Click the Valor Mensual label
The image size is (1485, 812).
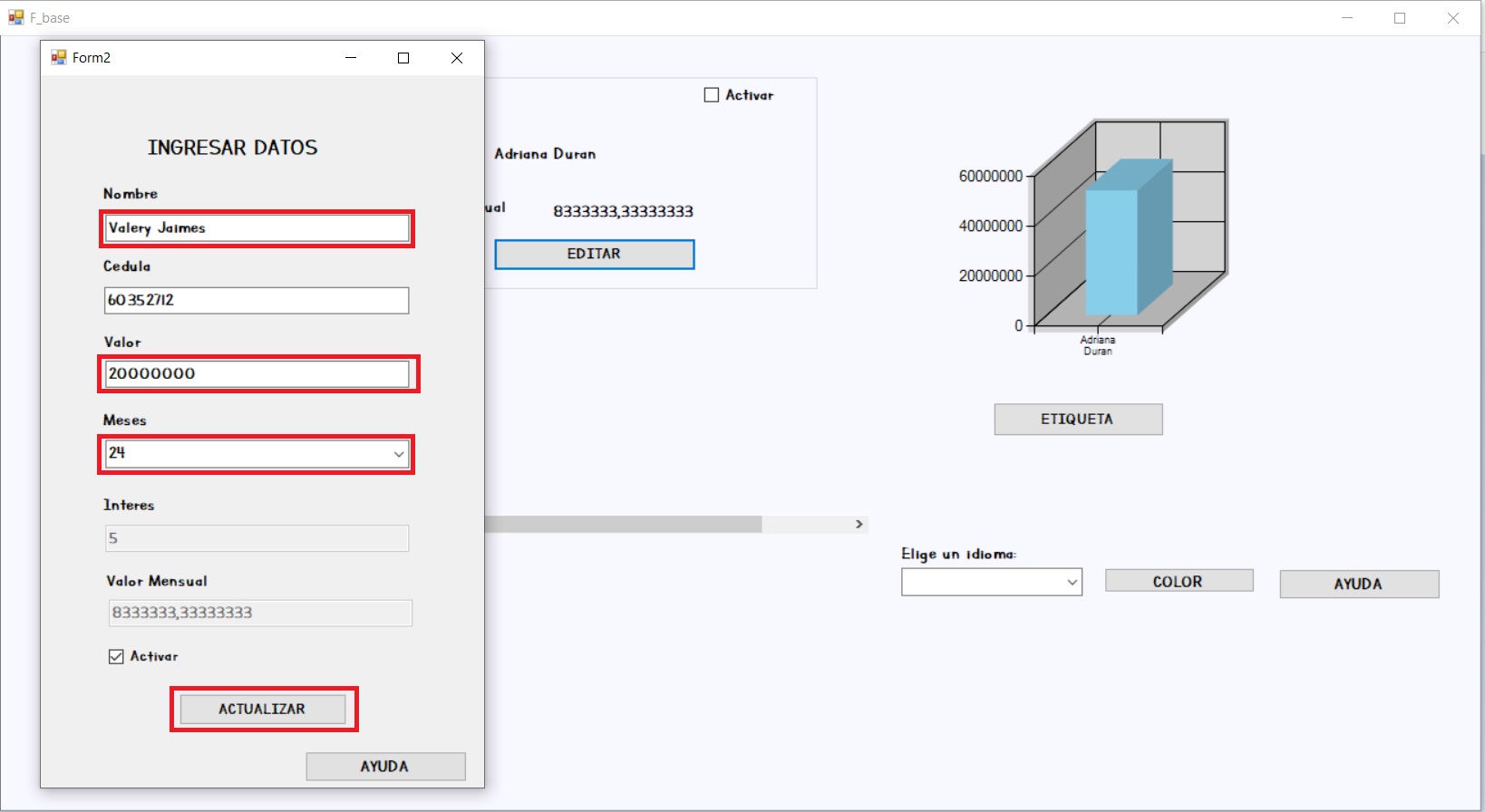[x=157, y=582]
